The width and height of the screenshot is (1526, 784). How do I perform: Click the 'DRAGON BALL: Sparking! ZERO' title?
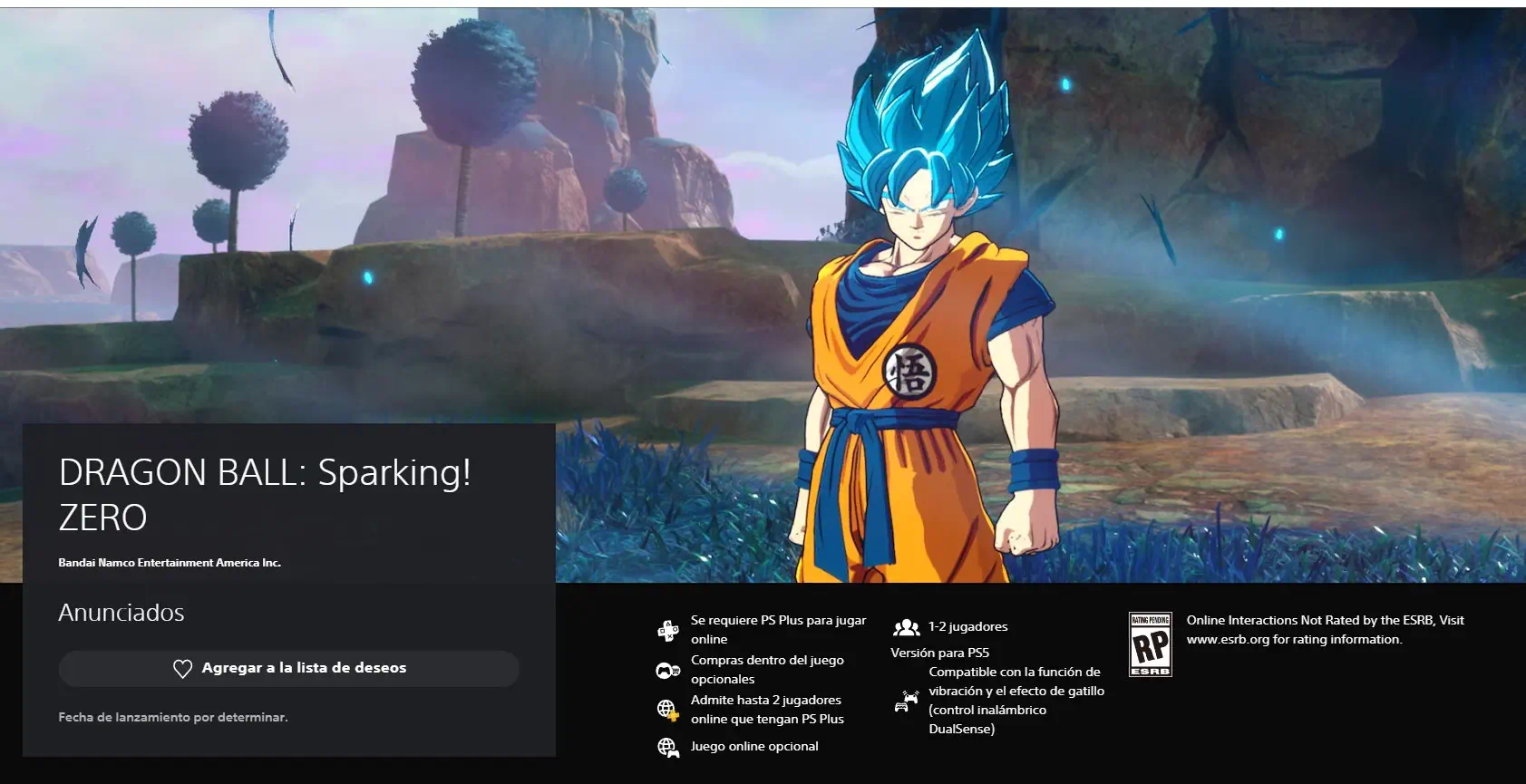[265, 495]
